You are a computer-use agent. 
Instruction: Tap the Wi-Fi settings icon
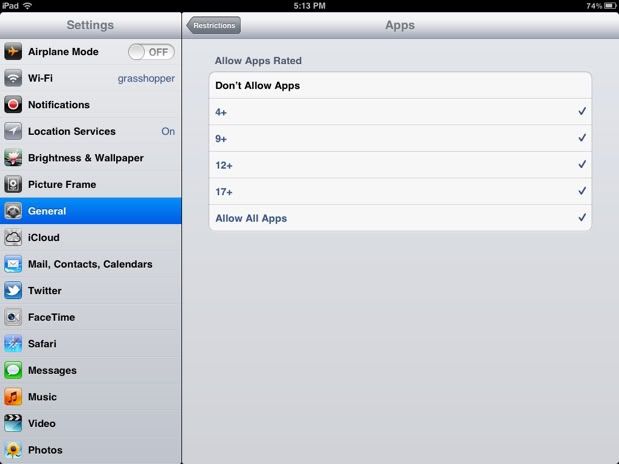(13, 78)
